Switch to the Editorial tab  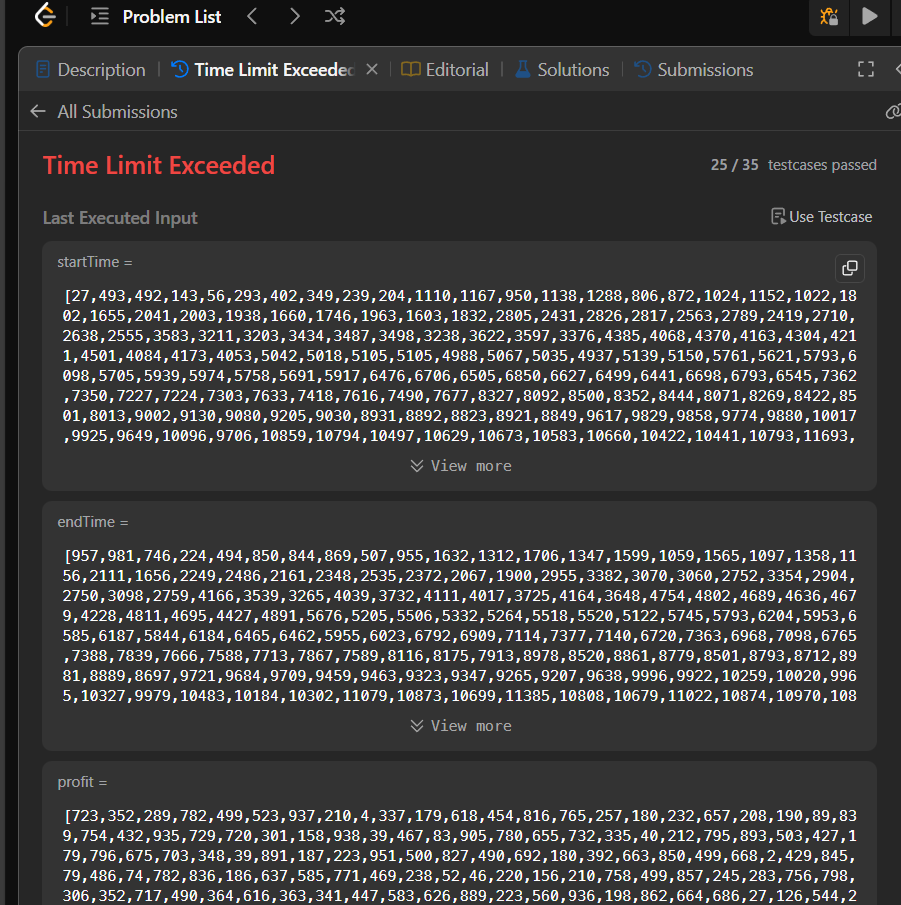point(445,70)
